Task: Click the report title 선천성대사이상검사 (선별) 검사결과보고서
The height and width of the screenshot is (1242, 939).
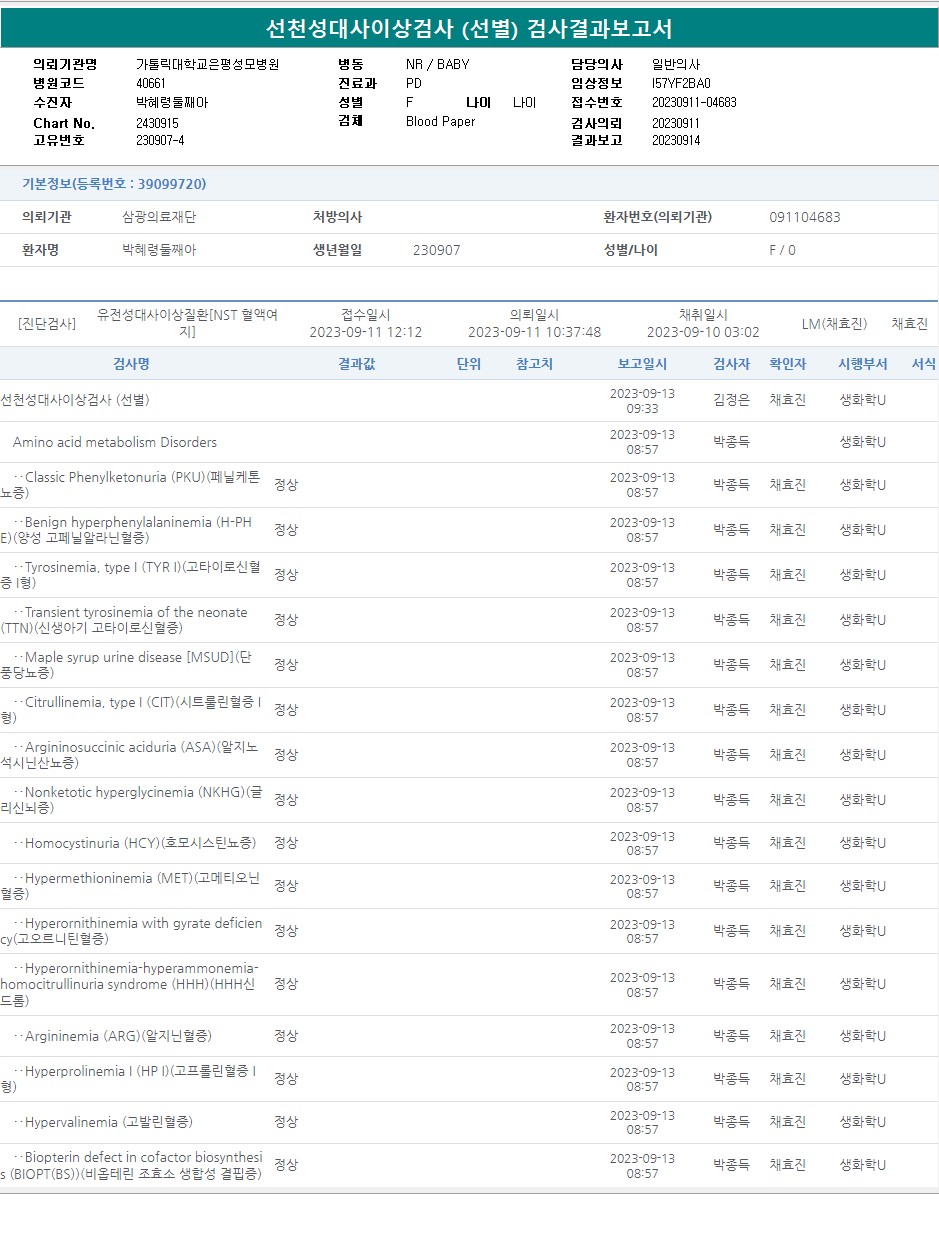Action: click(x=469, y=28)
